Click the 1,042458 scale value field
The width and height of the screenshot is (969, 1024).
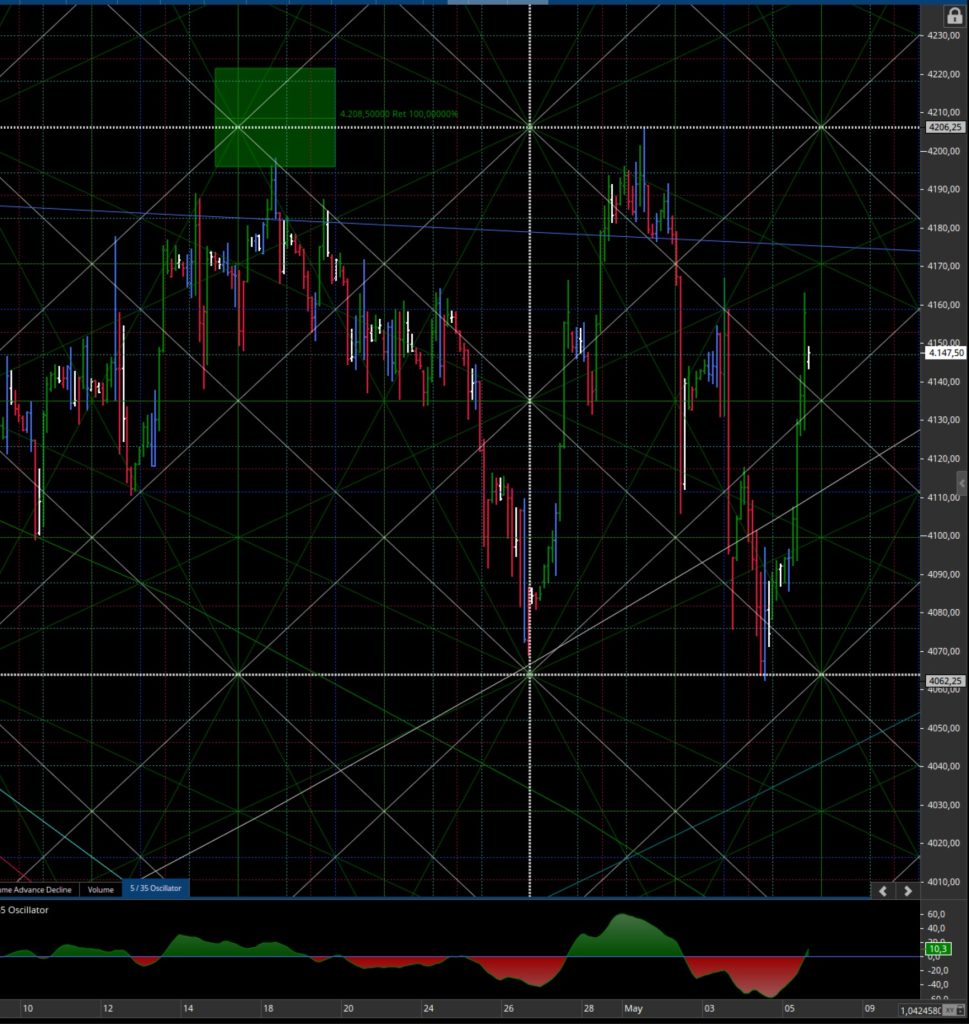point(921,1010)
